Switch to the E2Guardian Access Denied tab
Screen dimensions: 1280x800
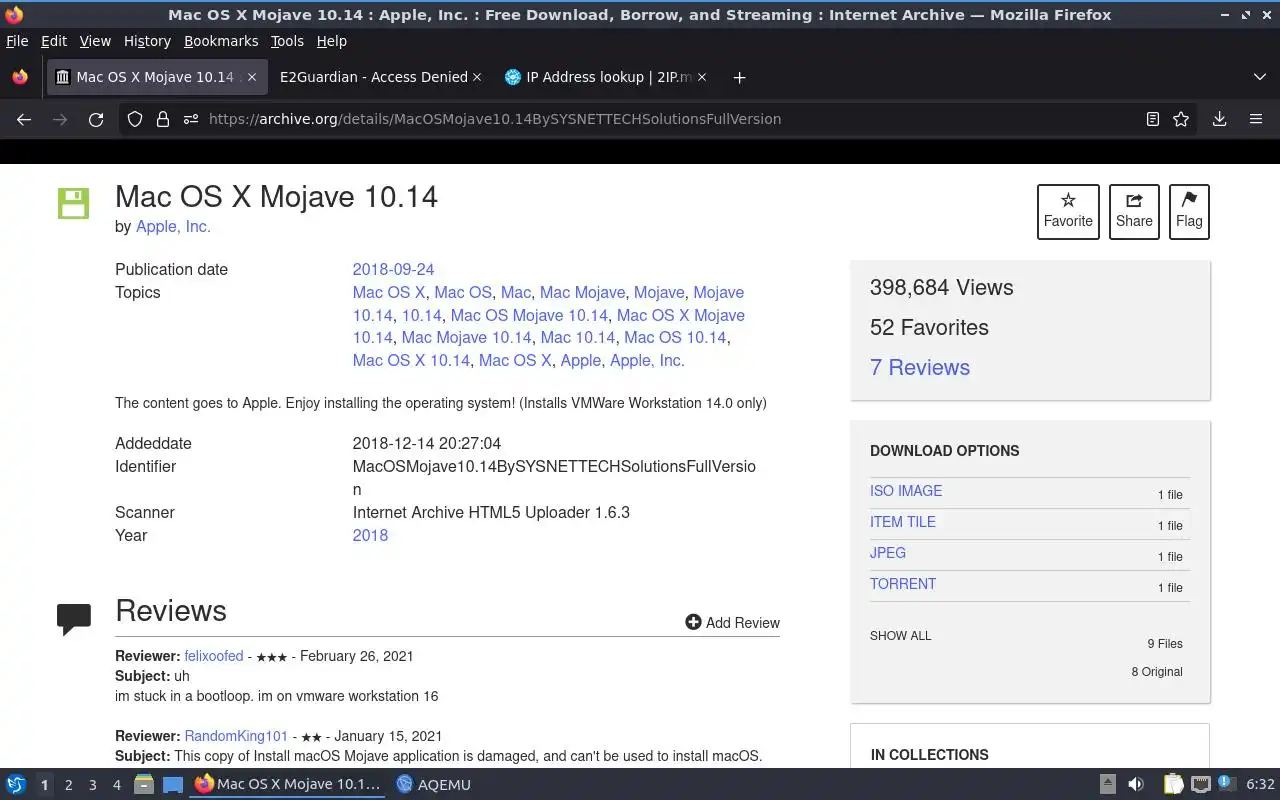pos(374,77)
